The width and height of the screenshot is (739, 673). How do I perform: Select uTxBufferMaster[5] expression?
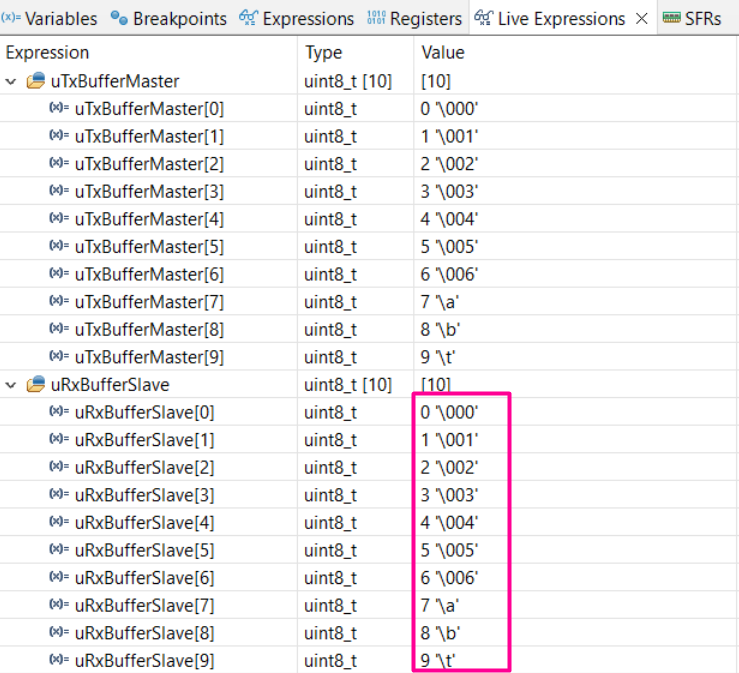[149, 247]
